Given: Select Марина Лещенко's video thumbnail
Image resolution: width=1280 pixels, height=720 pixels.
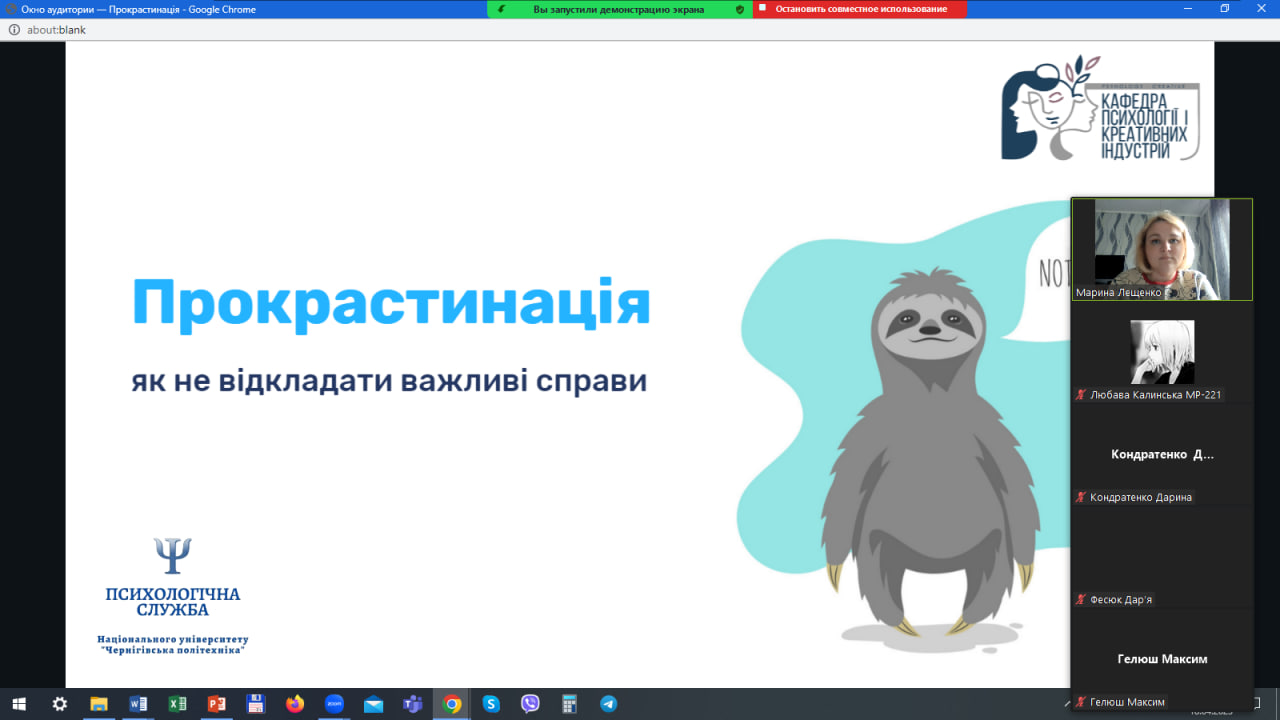Looking at the screenshot, I should coord(1161,249).
